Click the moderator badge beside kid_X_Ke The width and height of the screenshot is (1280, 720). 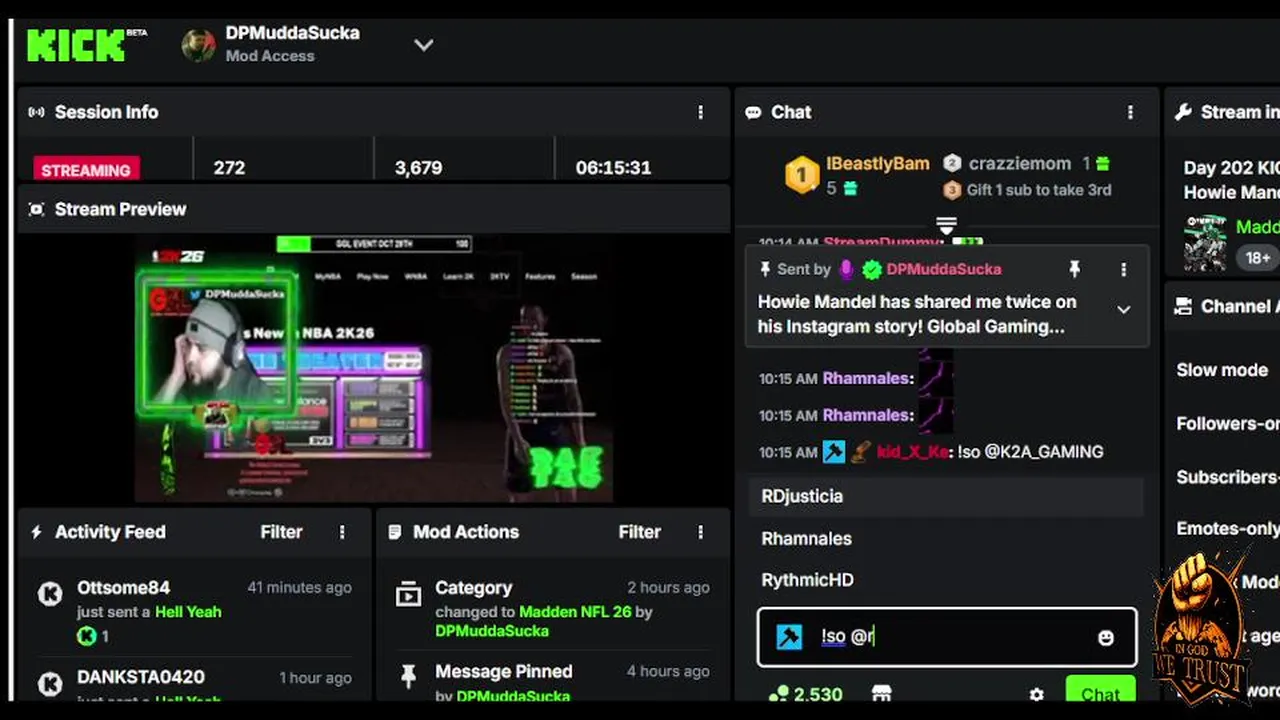click(x=834, y=452)
